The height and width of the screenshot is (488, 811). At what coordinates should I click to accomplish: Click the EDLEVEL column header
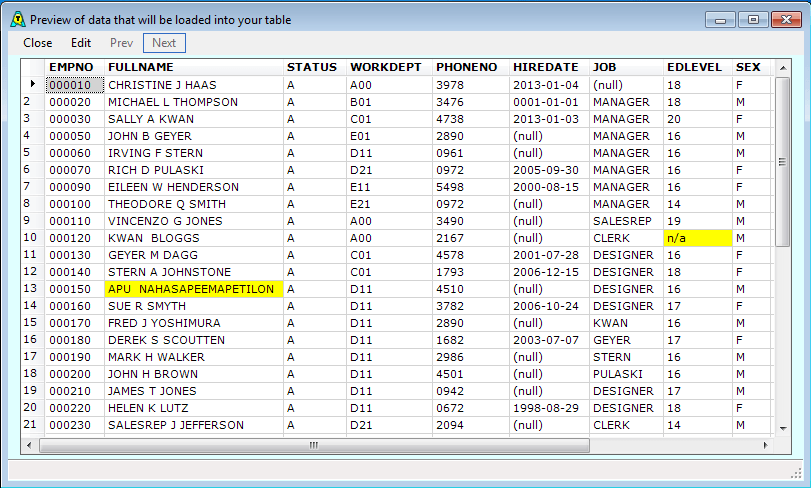click(x=698, y=67)
